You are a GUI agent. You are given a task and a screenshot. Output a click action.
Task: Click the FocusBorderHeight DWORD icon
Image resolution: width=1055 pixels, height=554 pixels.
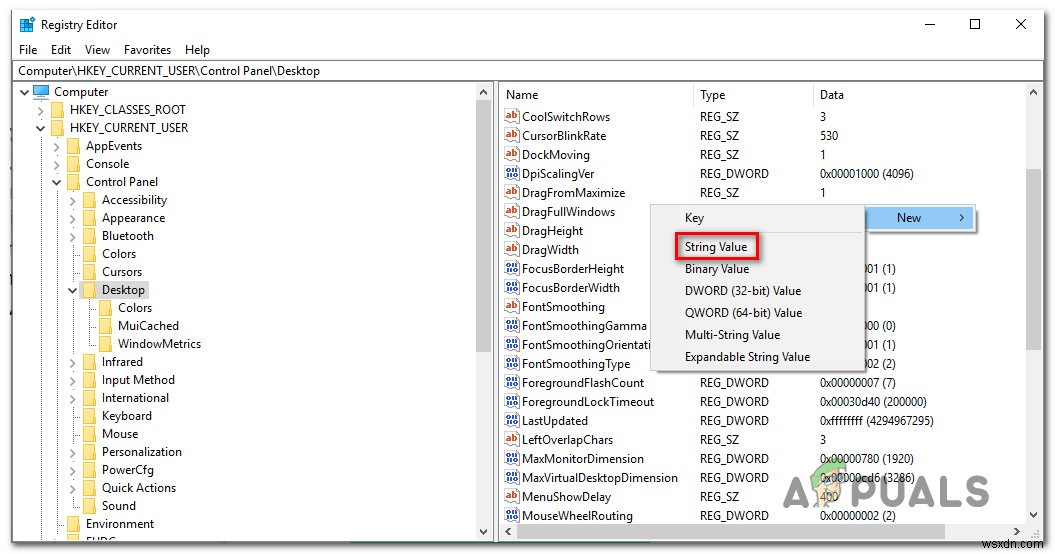click(511, 269)
